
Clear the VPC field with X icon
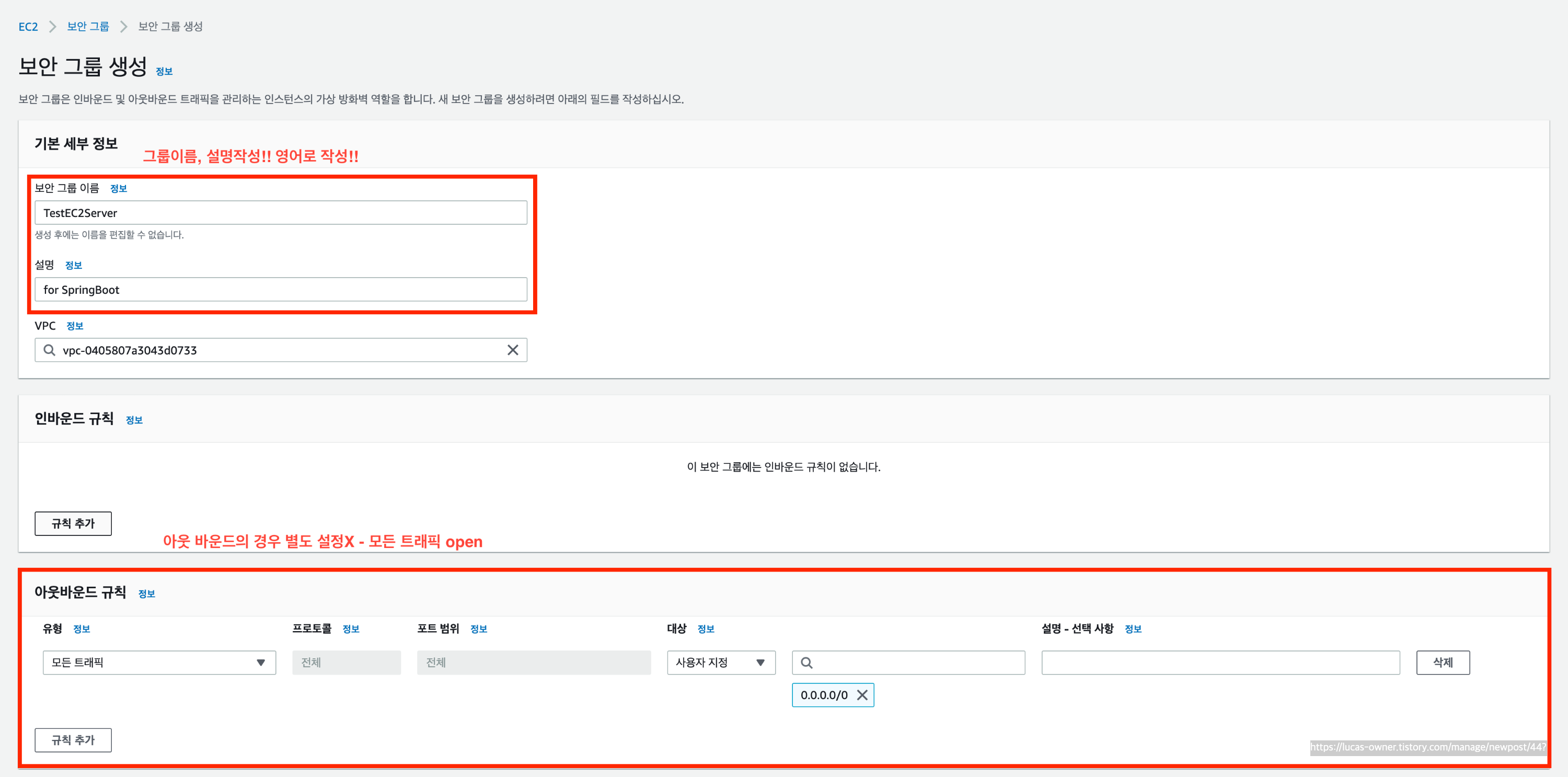point(513,350)
